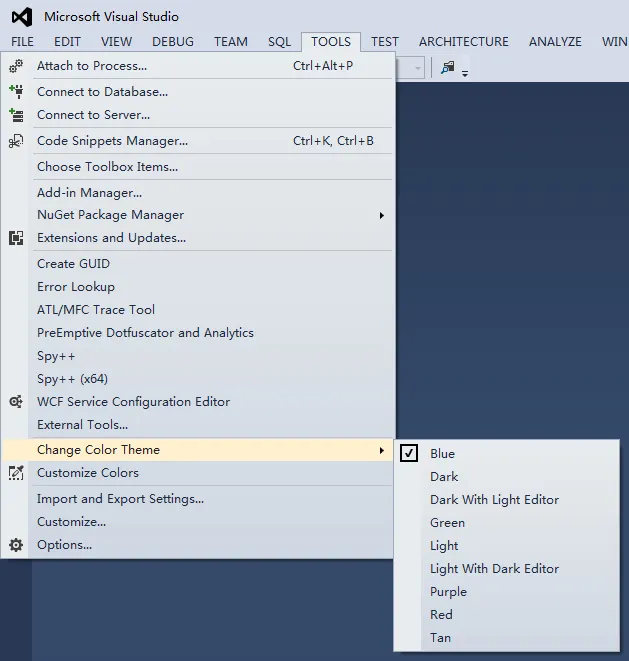This screenshot has height=661, width=629.
Task: Open the External Tools entry
Action: [x=198, y=425]
